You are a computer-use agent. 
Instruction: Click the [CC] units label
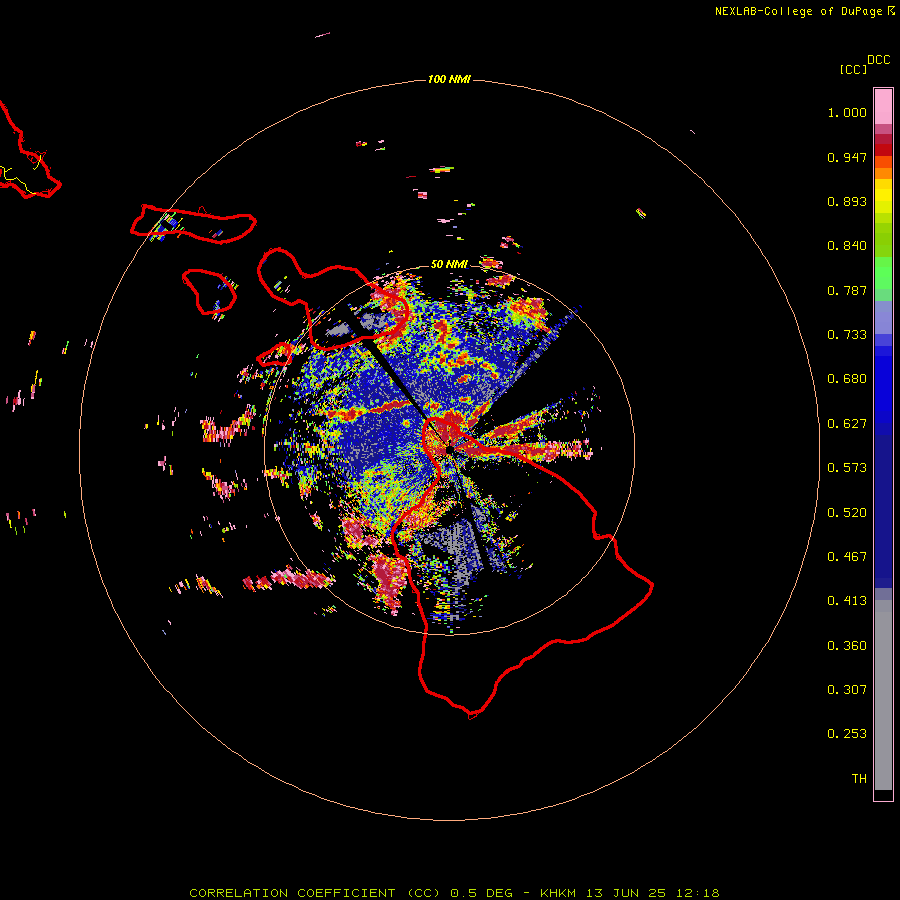(853, 69)
